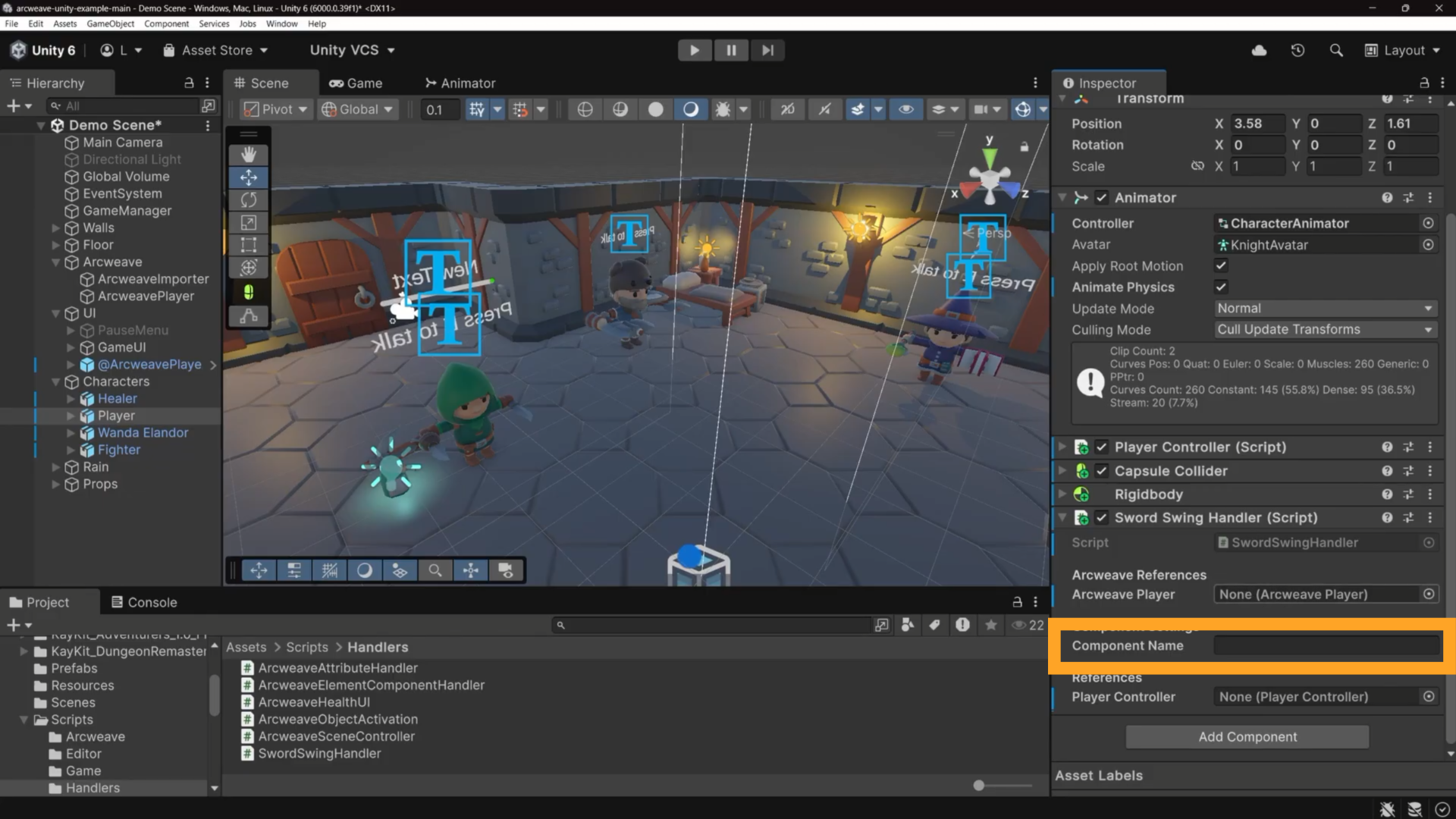1456x819 pixels.
Task: Select the Hand view tool
Action: point(249,155)
